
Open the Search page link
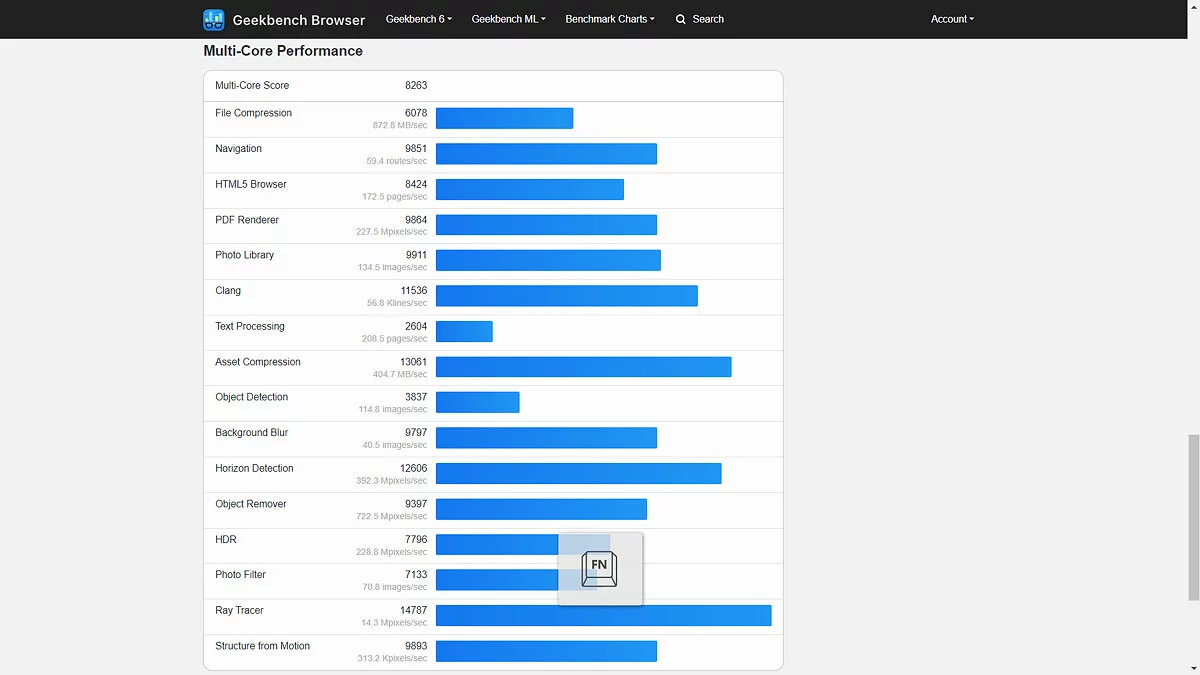(x=707, y=19)
